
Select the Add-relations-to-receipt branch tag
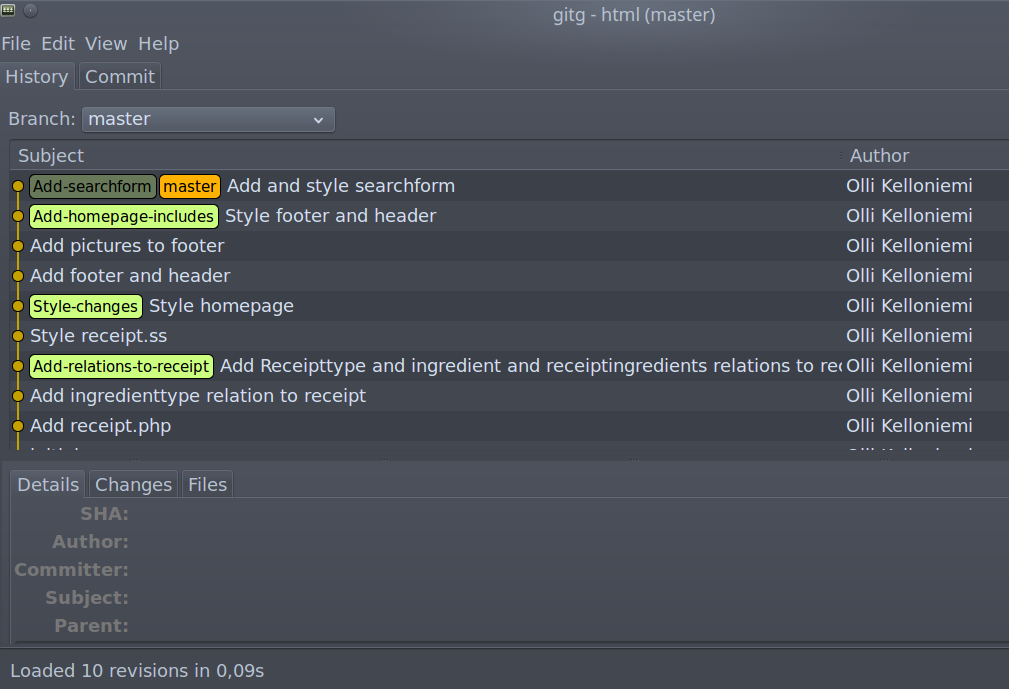(121, 366)
